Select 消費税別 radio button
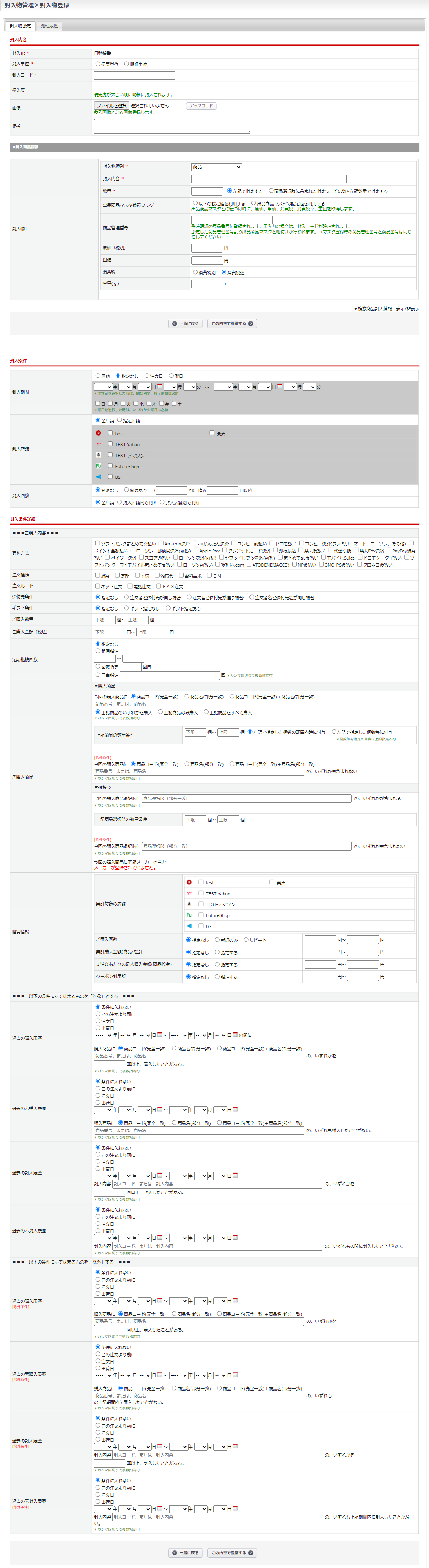 [195, 272]
